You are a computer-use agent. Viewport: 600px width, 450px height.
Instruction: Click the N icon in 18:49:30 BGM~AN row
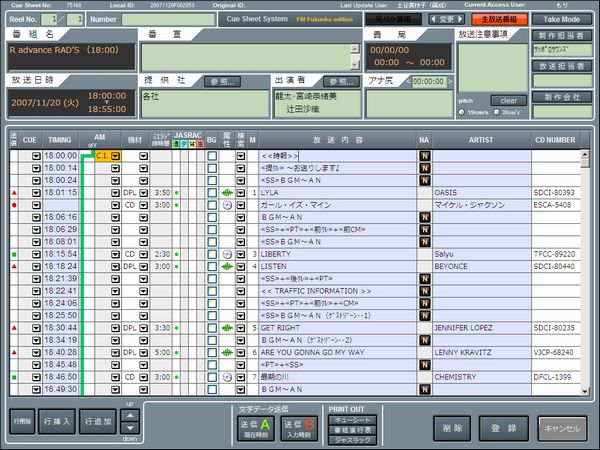coord(424,390)
